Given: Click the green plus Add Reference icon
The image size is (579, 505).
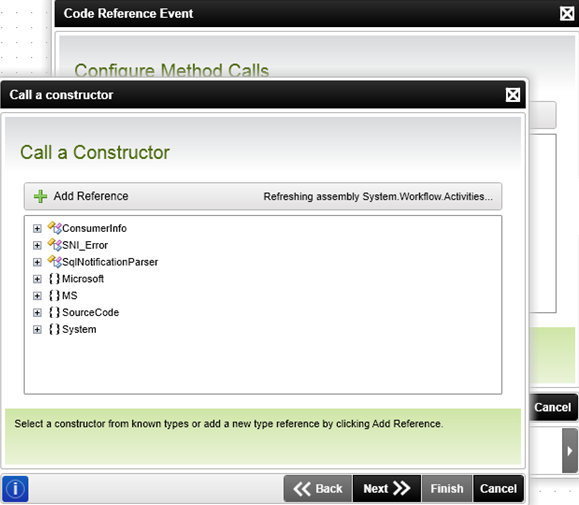Looking at the screenshot, I should [40, 196].
